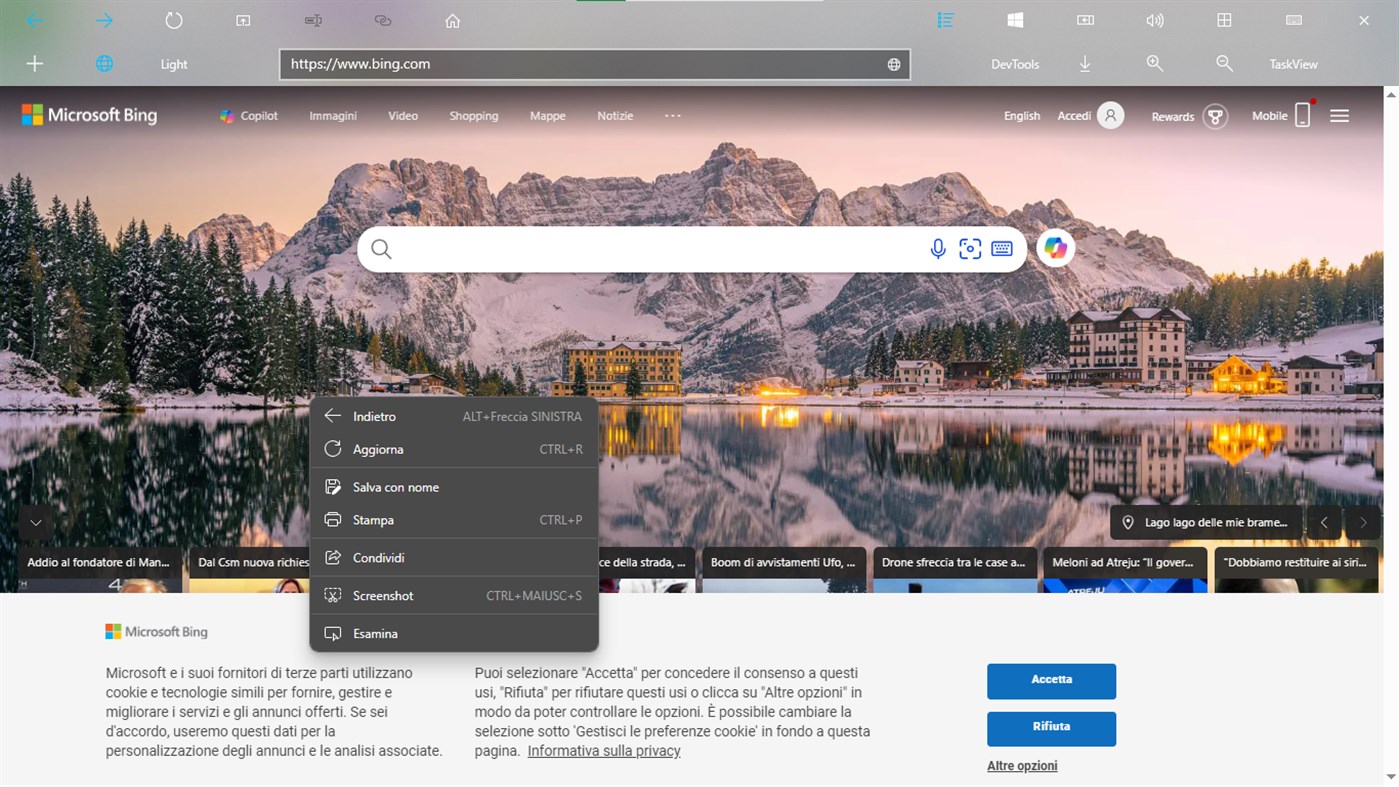Image resolution: width=1399 pixels, height=787 pixels.
Task: Click the Microsoft Bing logo in the header
Action: click(x=89, y=115)
